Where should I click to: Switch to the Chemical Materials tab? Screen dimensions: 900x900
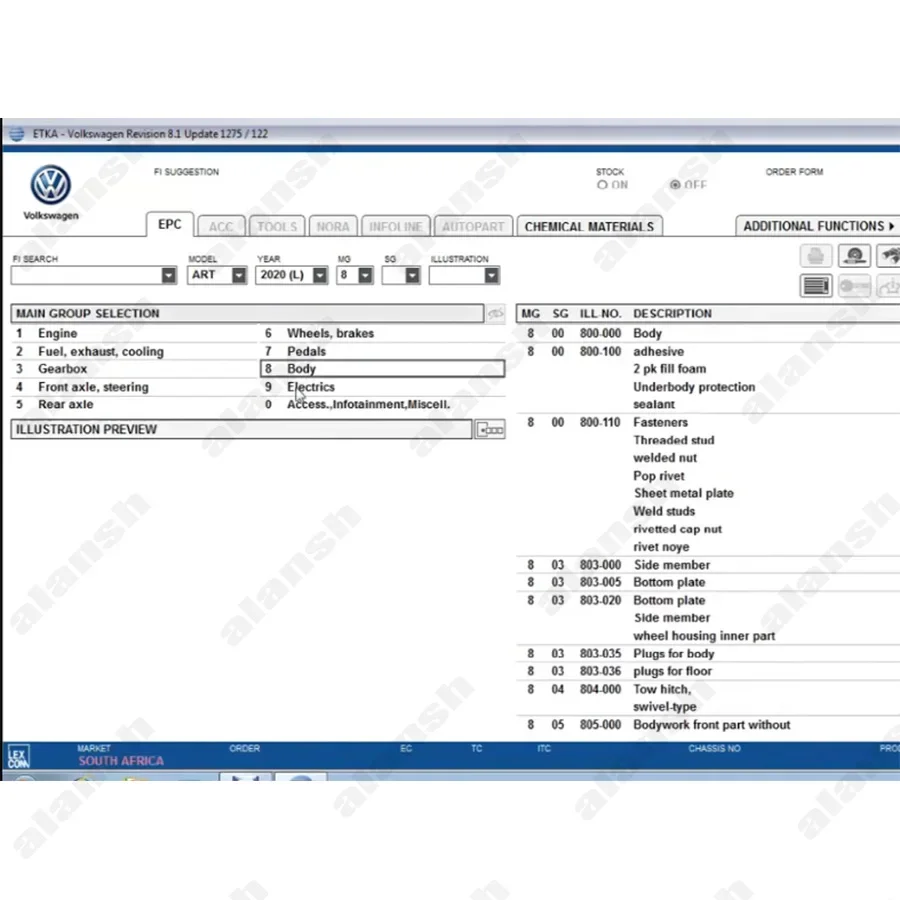pyautogui.click(x=589, y=227)
